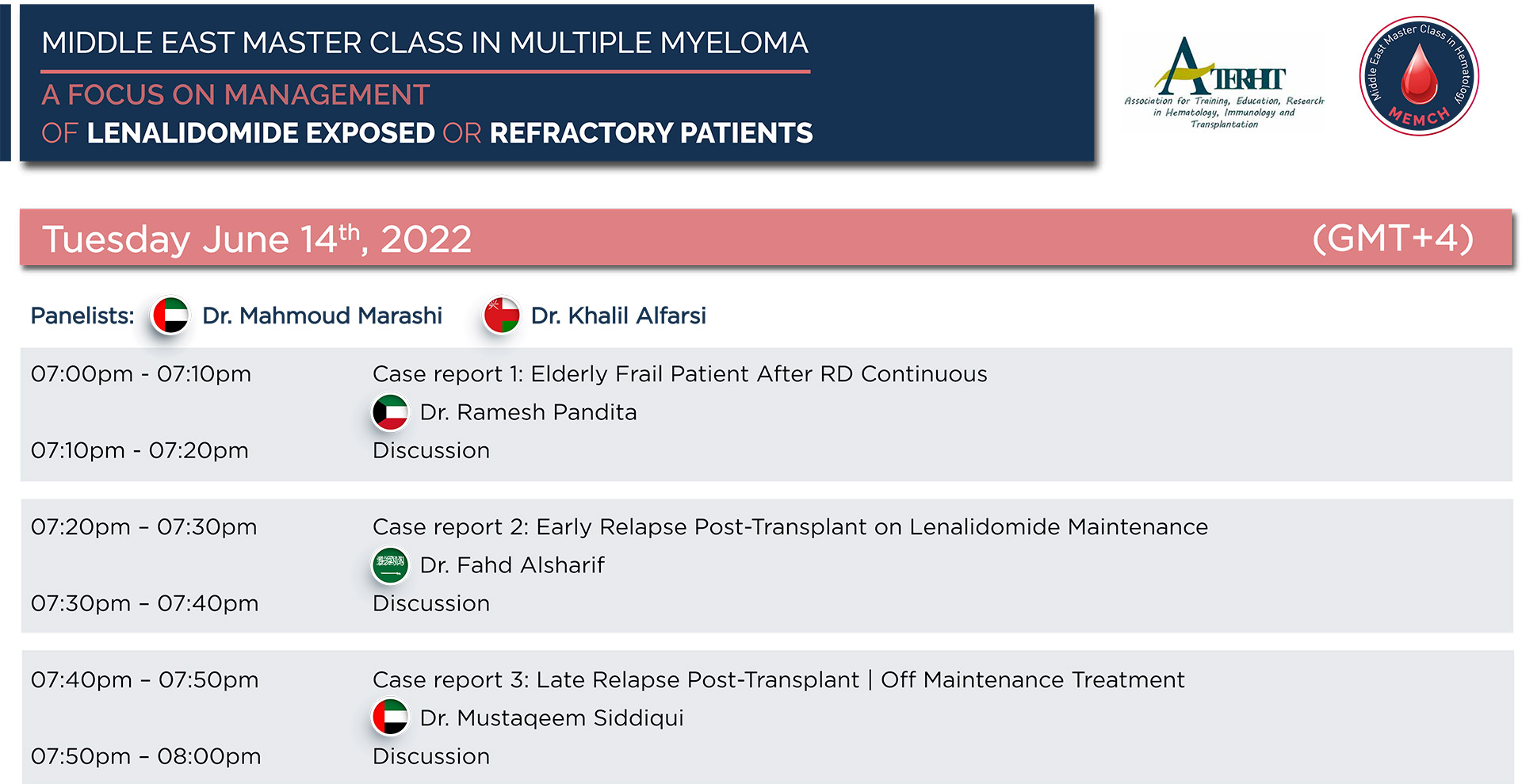Click the Saudi flag beside Dr. Fahd Alsharif
Viewport: 1522px width, 784px height.
point(391,565)
